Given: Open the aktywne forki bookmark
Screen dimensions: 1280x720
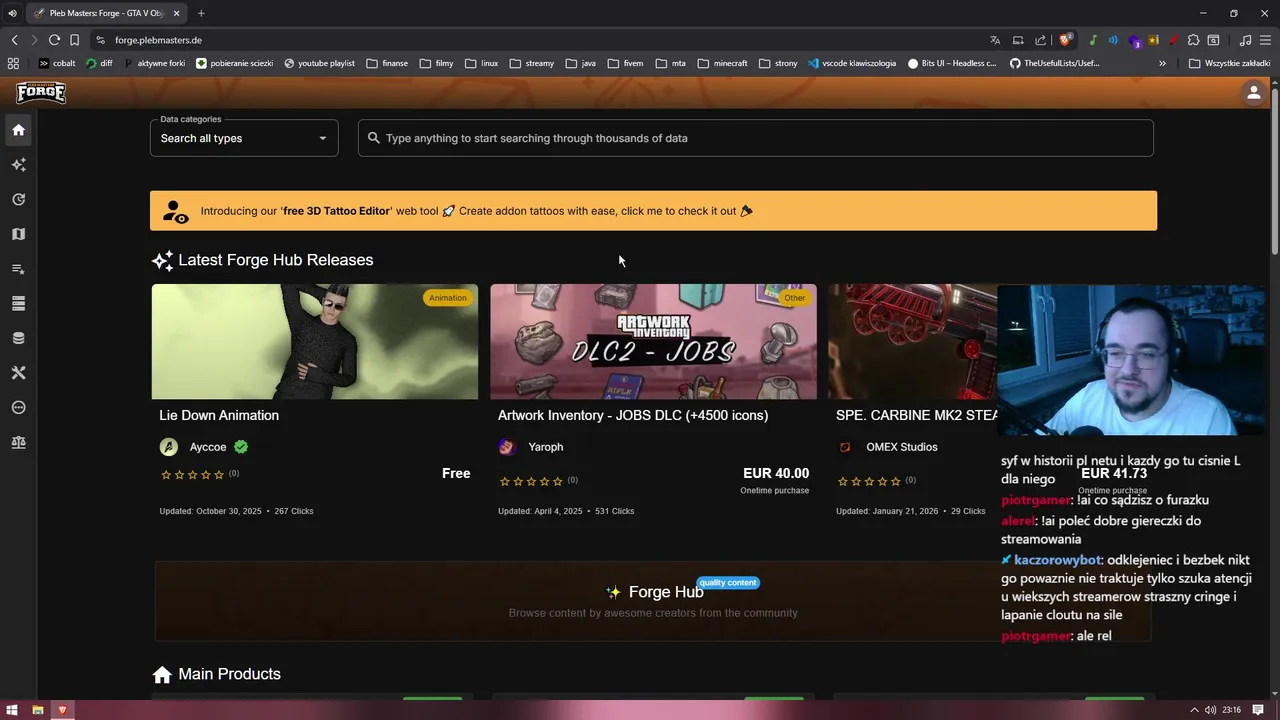Looking at the screenshot, I should pyautogui.click(x=155, y=63).
